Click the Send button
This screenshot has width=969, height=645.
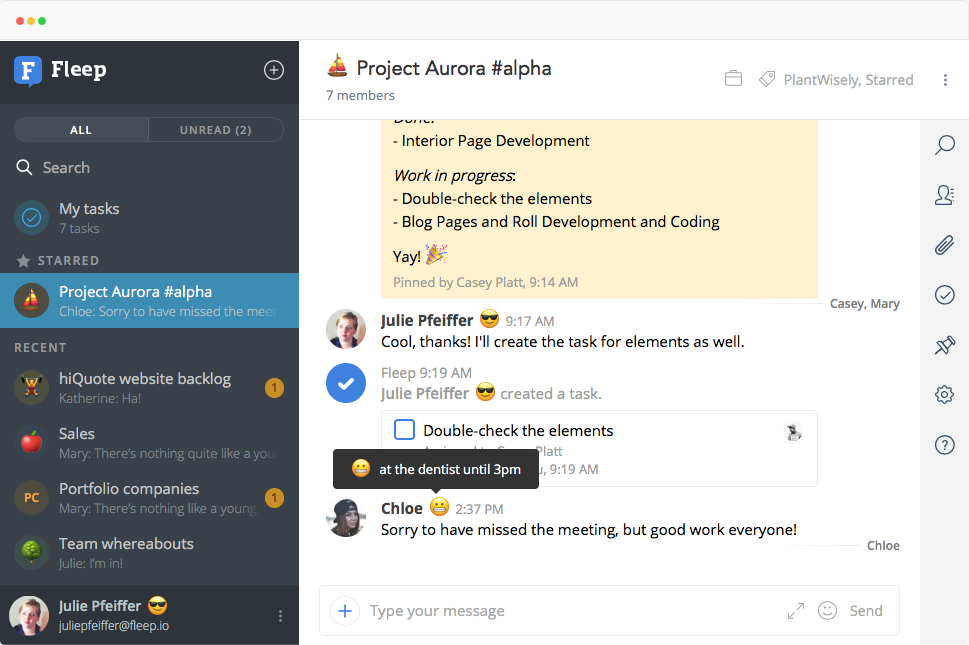pyautogui.click(x=866, y=610)
